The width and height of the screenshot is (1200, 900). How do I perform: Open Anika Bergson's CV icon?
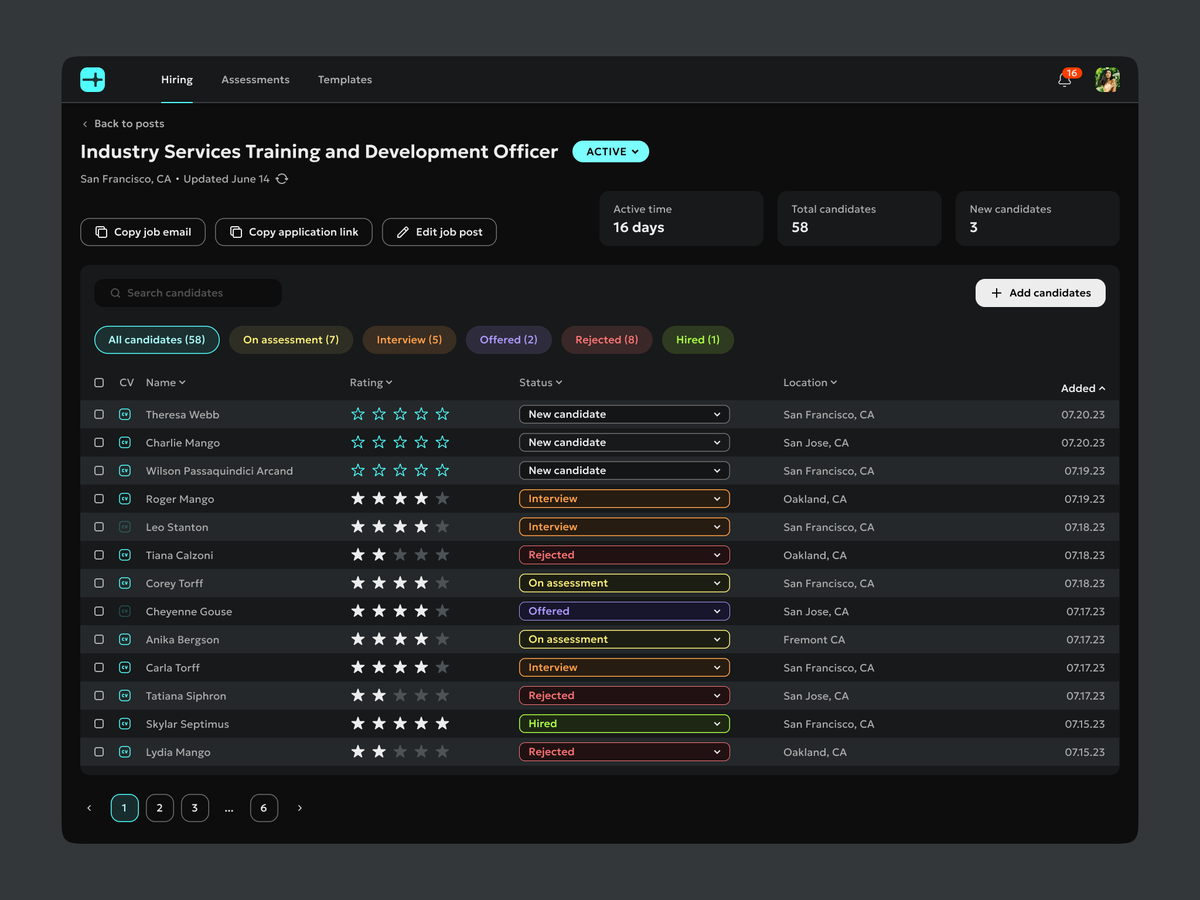pos(125,639)
